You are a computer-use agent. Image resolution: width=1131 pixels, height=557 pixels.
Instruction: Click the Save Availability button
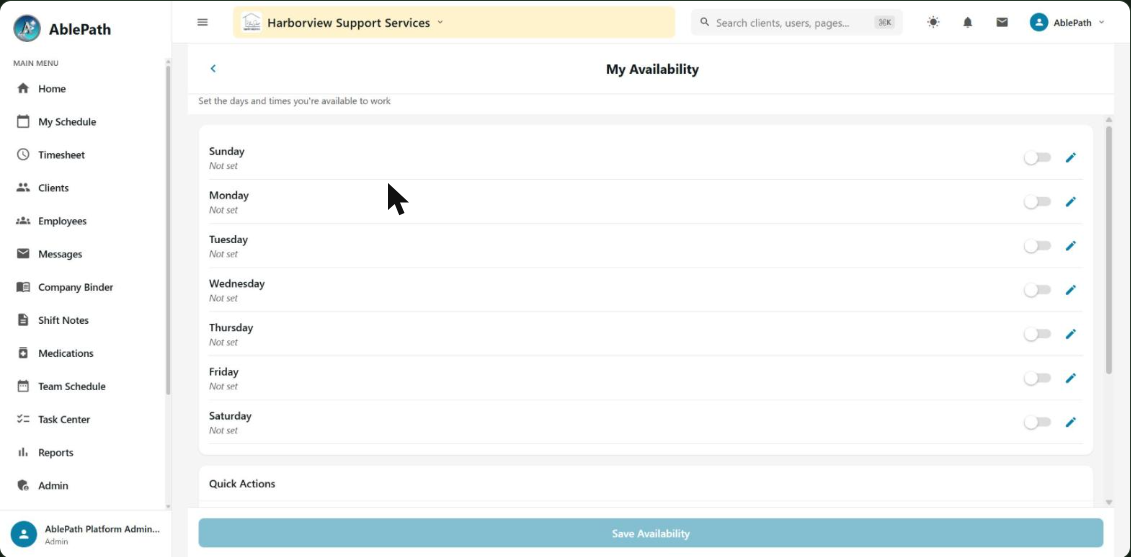pyautogui.click(x=651, y=533)
